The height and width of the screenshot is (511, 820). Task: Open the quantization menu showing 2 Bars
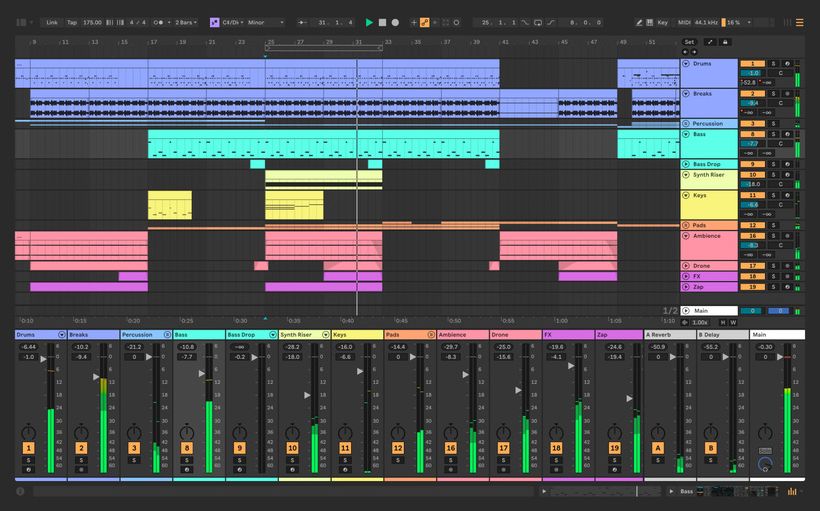click(186, 22)
